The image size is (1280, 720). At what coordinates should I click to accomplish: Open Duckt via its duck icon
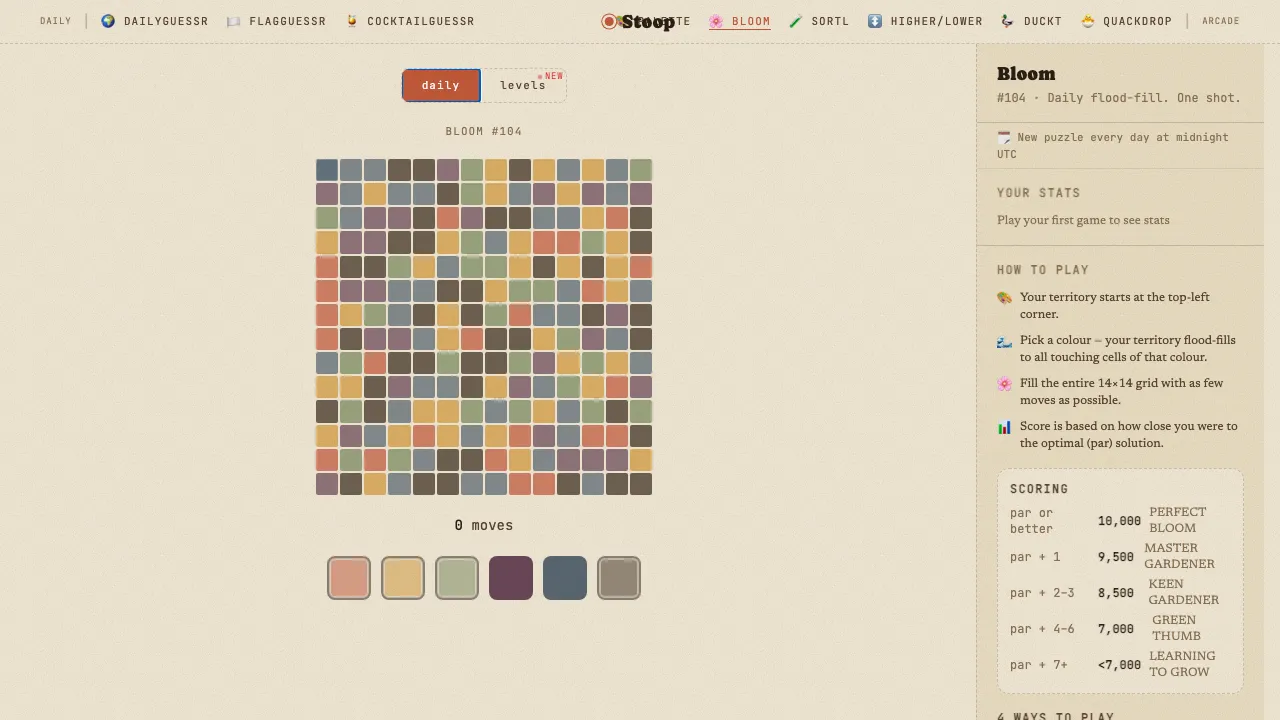[1008, 21]
